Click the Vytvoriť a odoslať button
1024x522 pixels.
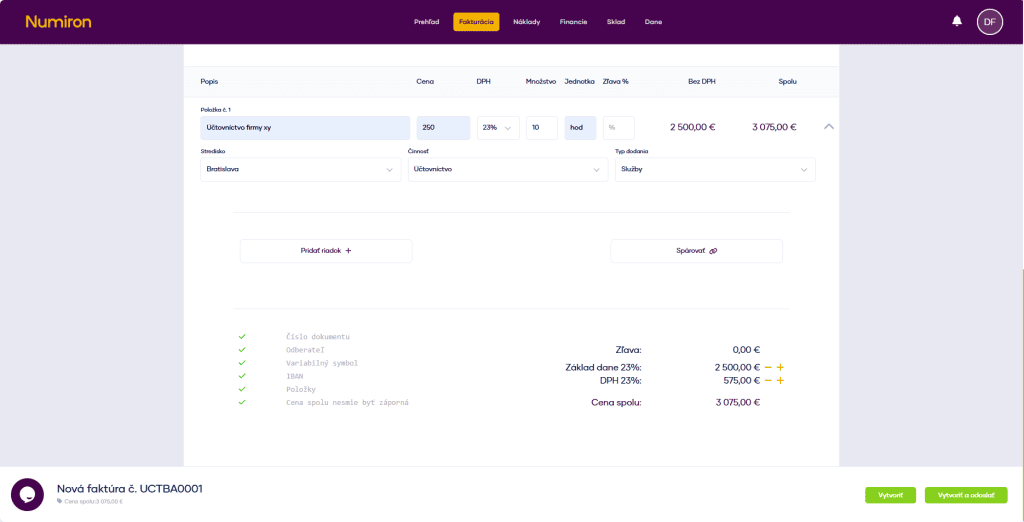[x=965, y=495]
